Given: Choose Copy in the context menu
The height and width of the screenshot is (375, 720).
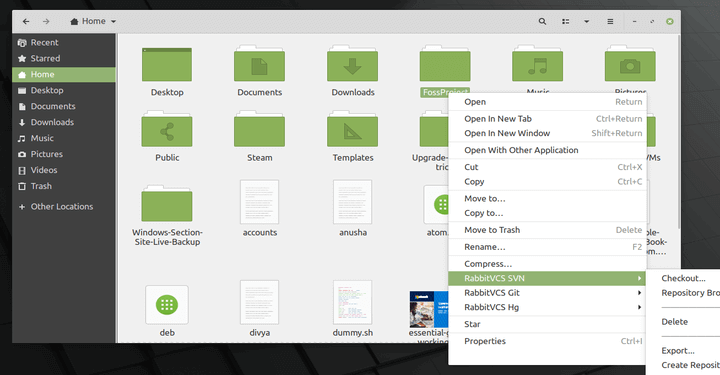Looking at the screenshot, I should tap(547, 181).
